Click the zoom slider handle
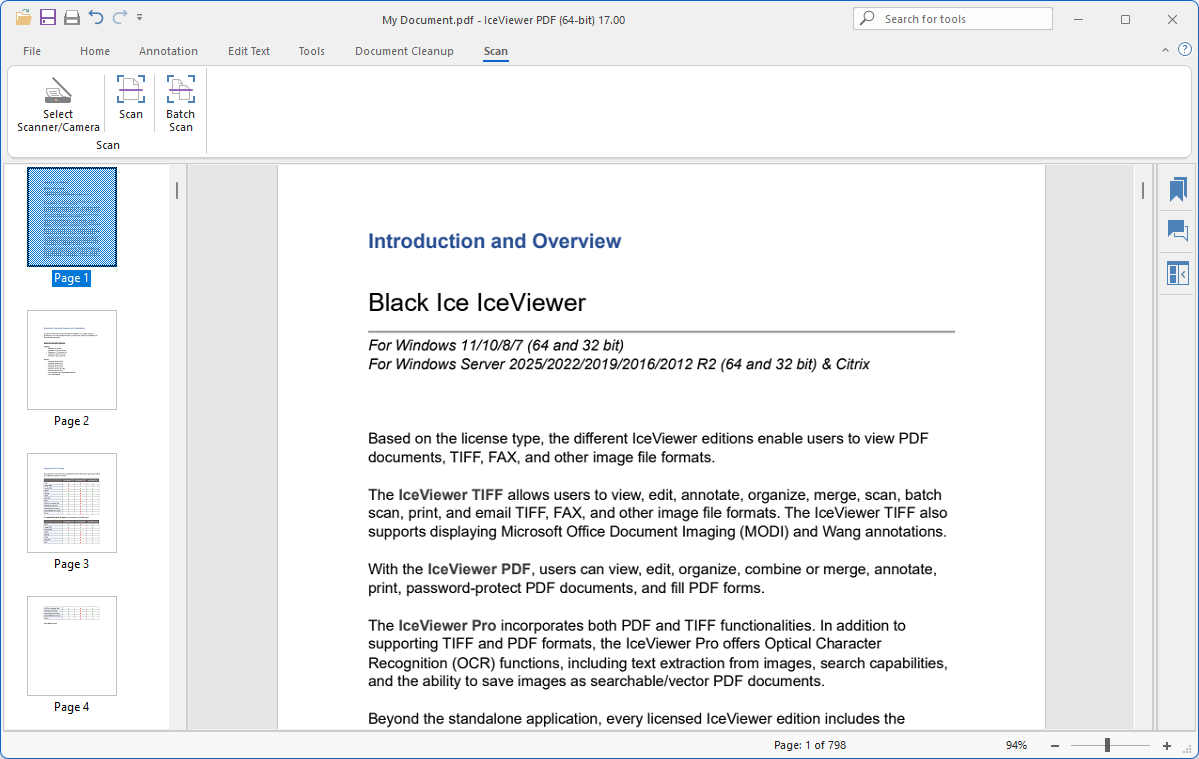 click(x=1107, y=745)
